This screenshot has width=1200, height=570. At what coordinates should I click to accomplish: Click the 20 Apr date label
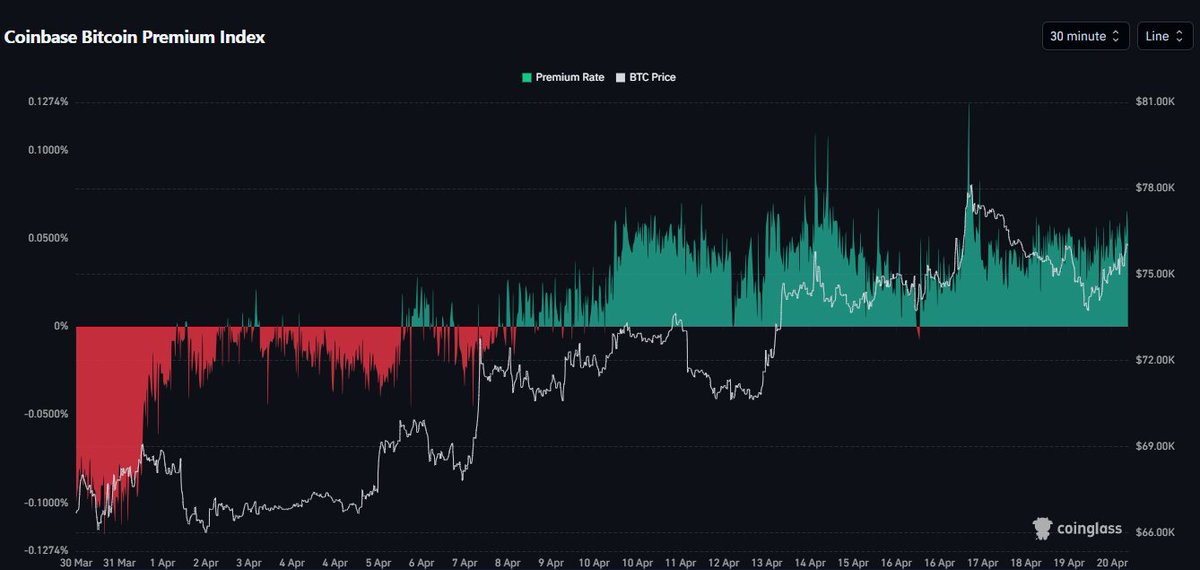click(1111, 564)
